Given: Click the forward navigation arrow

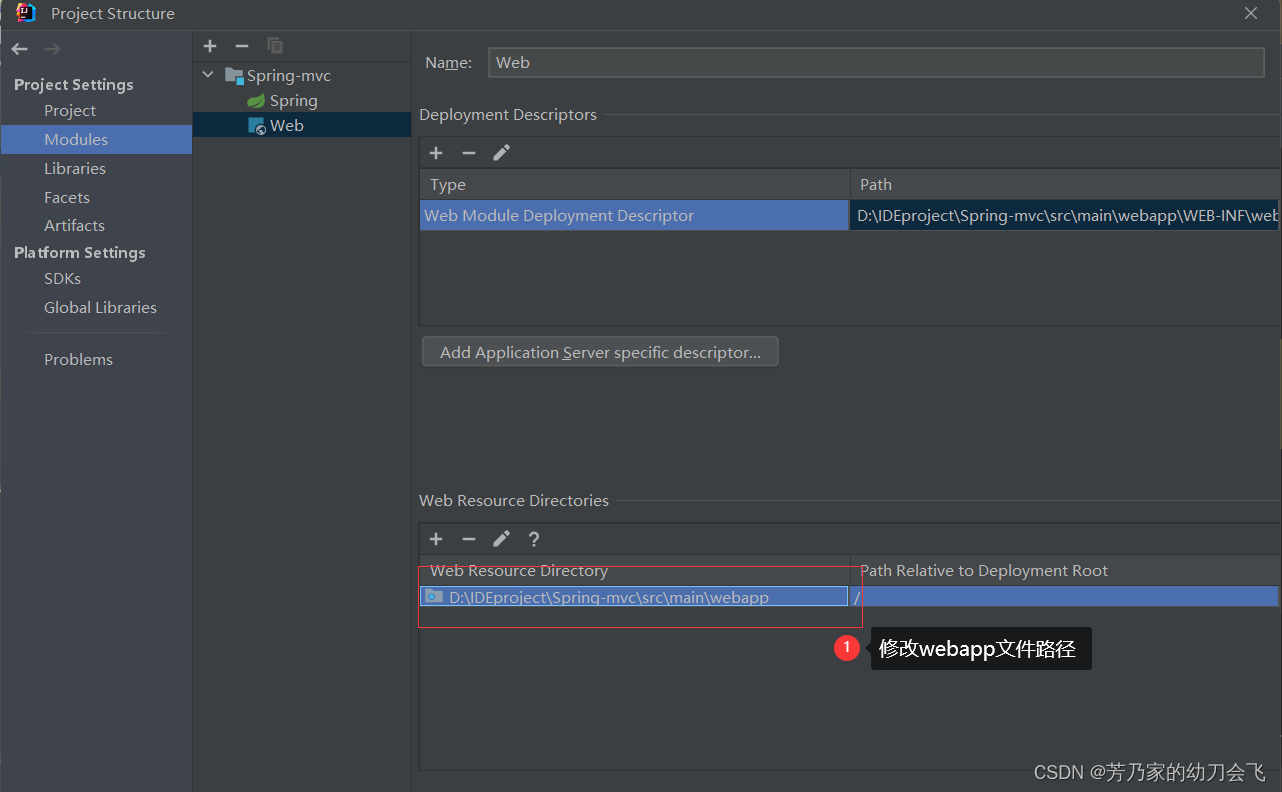Looking at the screenshot, I should click(x=52, y=49).
